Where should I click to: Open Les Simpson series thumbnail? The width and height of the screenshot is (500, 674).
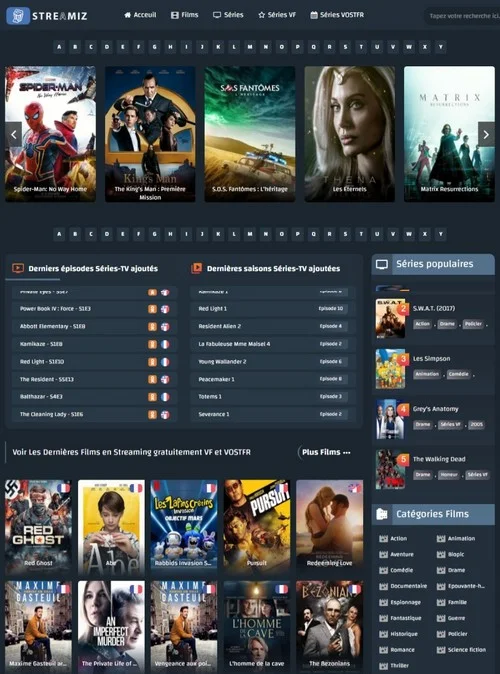(390, 369)
